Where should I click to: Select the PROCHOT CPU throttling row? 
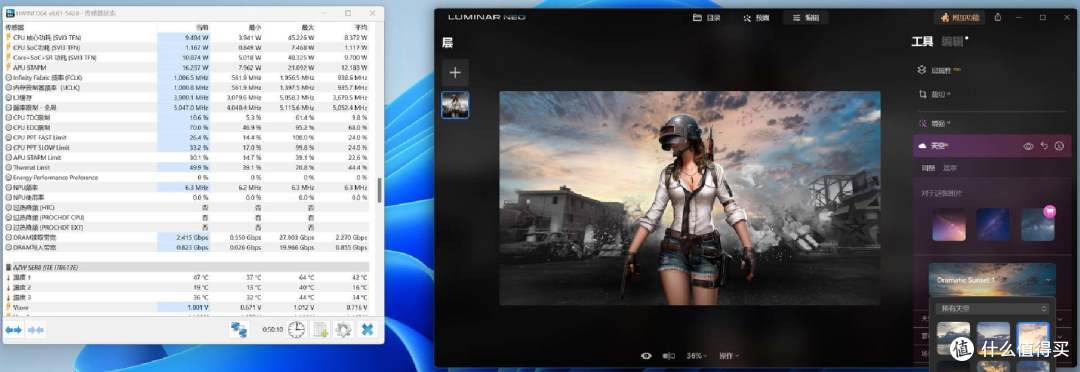[x=186, y=217]
